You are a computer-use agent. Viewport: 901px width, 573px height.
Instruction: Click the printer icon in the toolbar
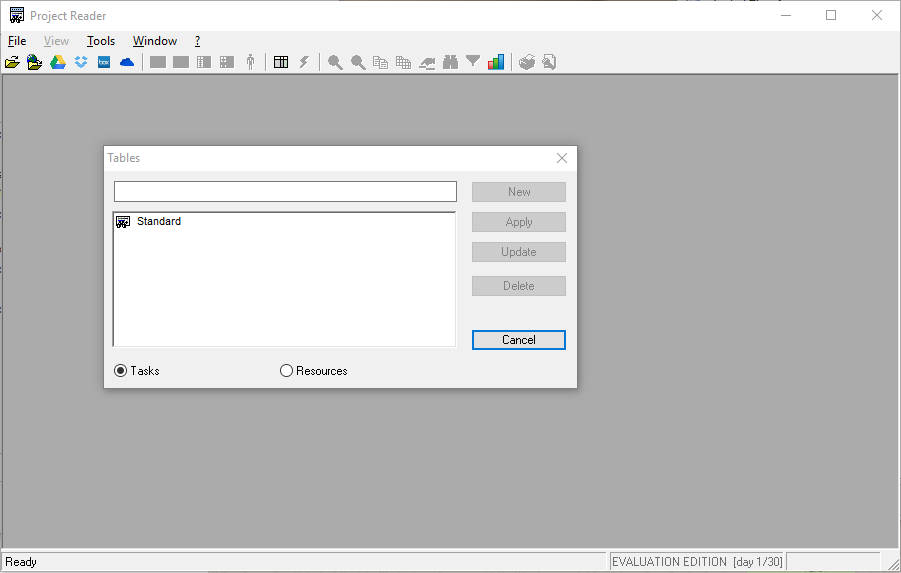click(x=527, y=62)
